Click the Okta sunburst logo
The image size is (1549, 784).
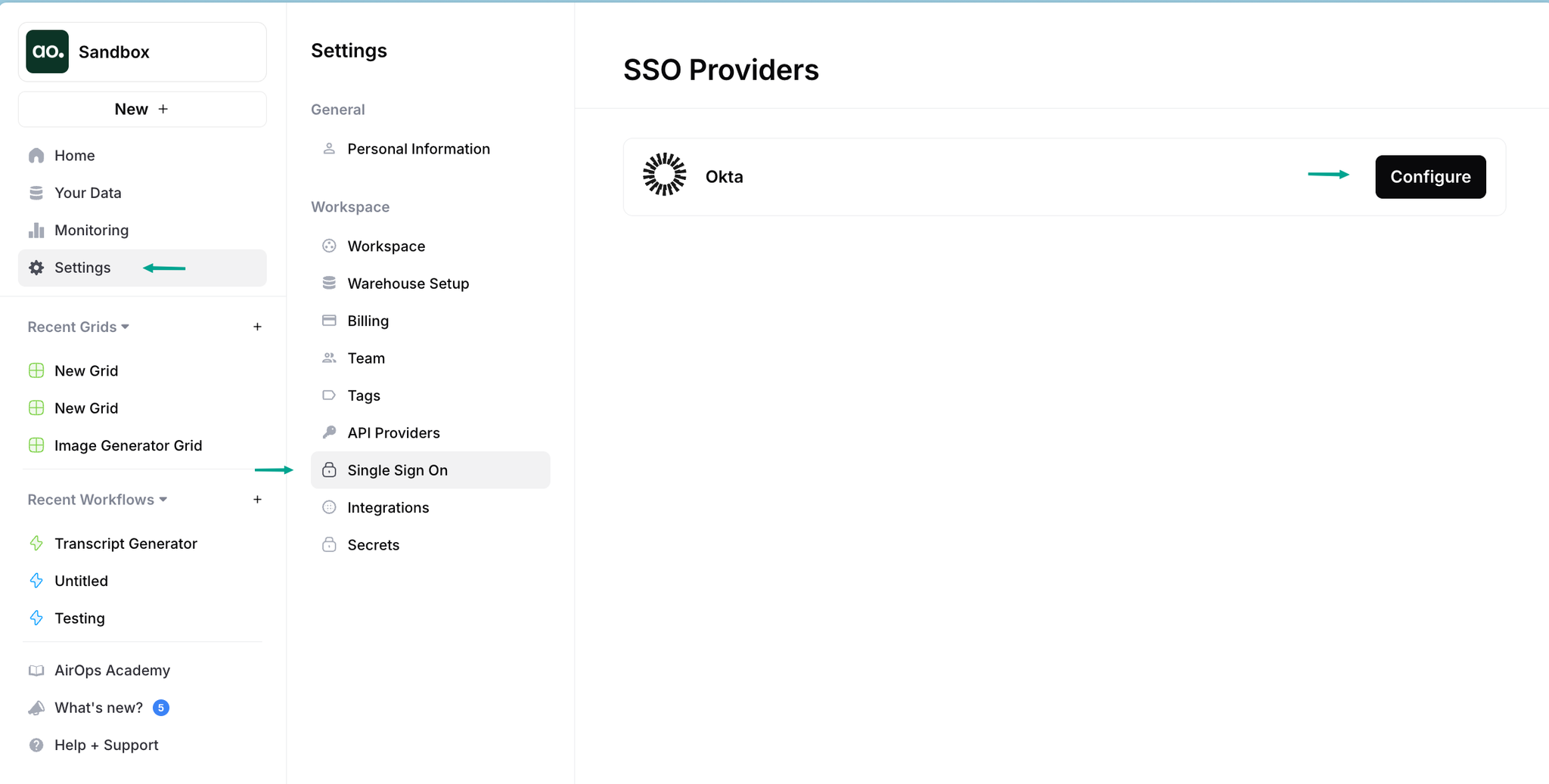(x=664, y=175)
